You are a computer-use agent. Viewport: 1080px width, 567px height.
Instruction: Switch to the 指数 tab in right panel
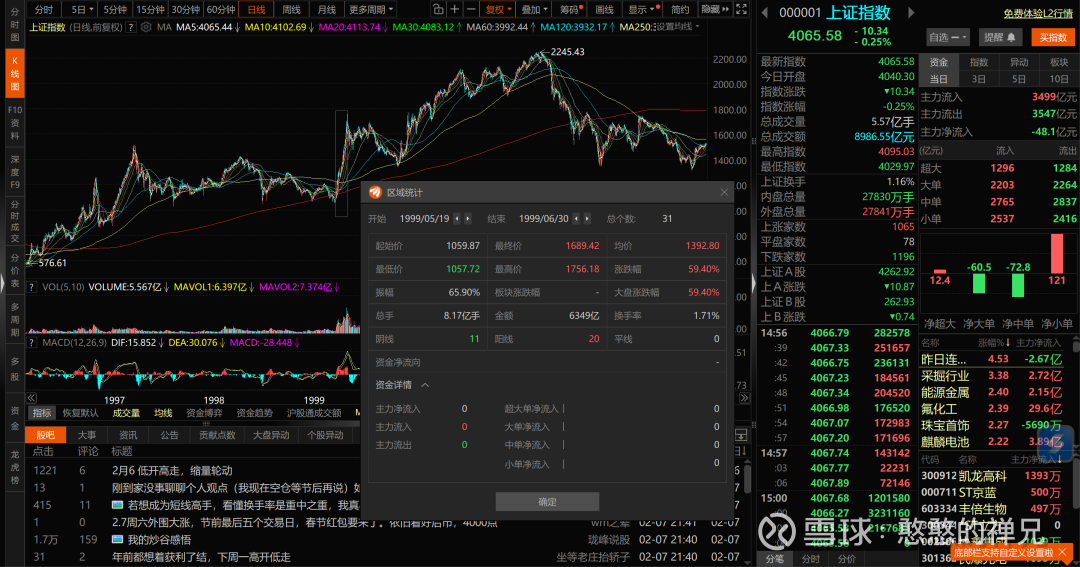(979, 62)
